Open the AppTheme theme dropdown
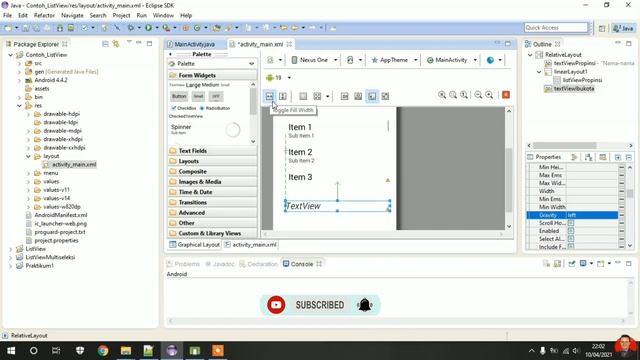Viewport: 640px width, 360px height. pos(394,60)
